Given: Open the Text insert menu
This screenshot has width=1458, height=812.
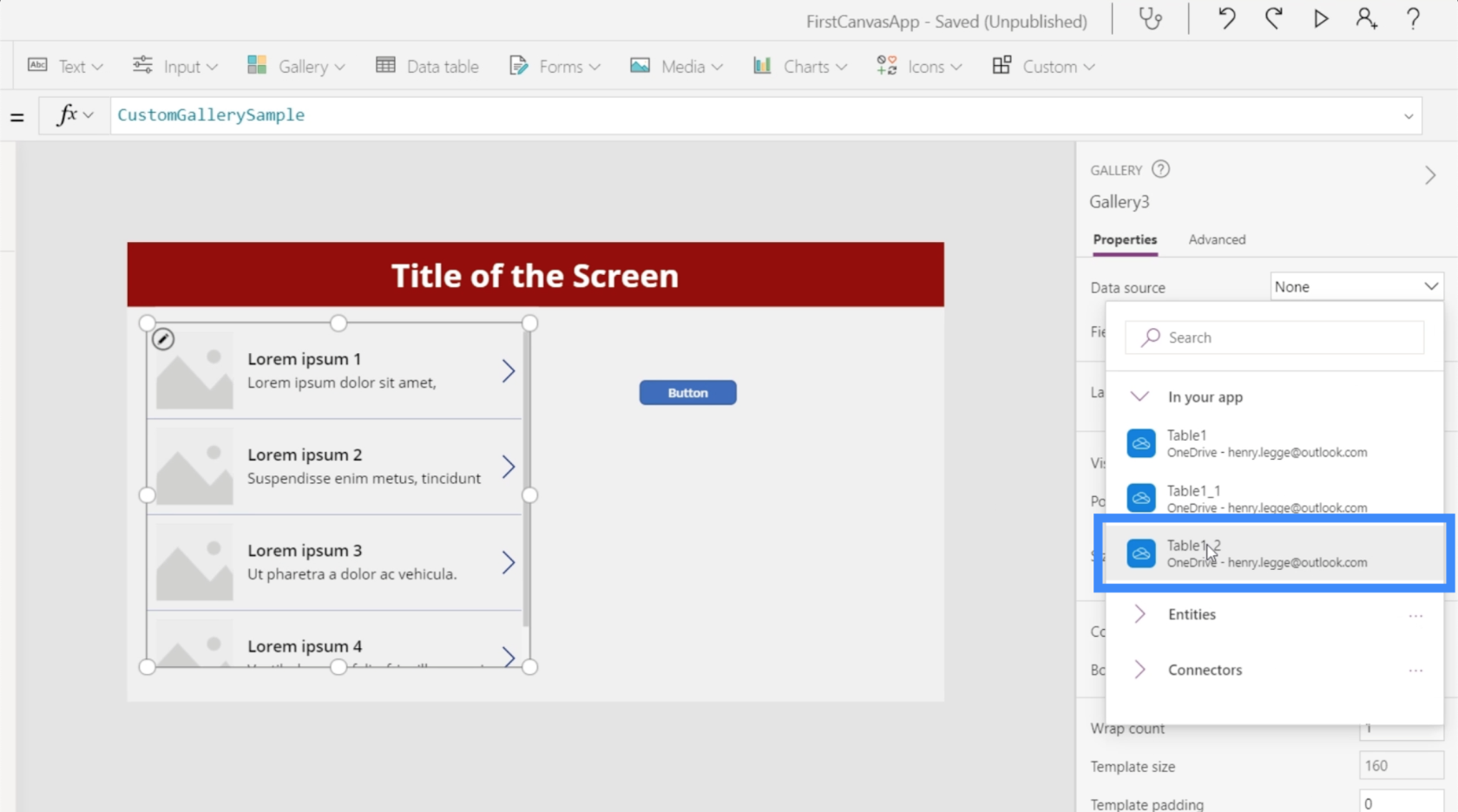Looking at the screenshot, I should click(x=65, y=66).
